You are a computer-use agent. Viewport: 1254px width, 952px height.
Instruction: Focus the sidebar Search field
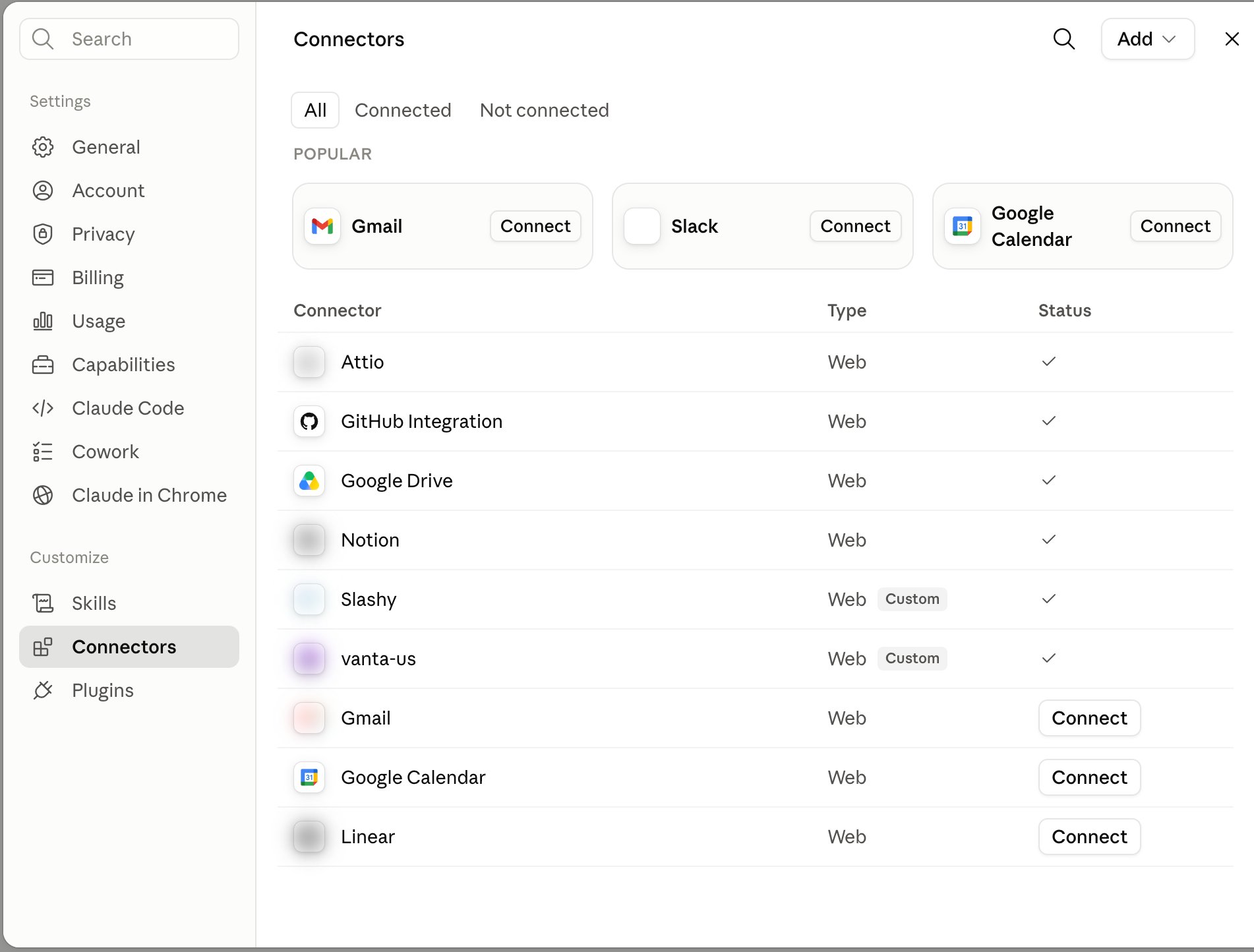[129, 39]
